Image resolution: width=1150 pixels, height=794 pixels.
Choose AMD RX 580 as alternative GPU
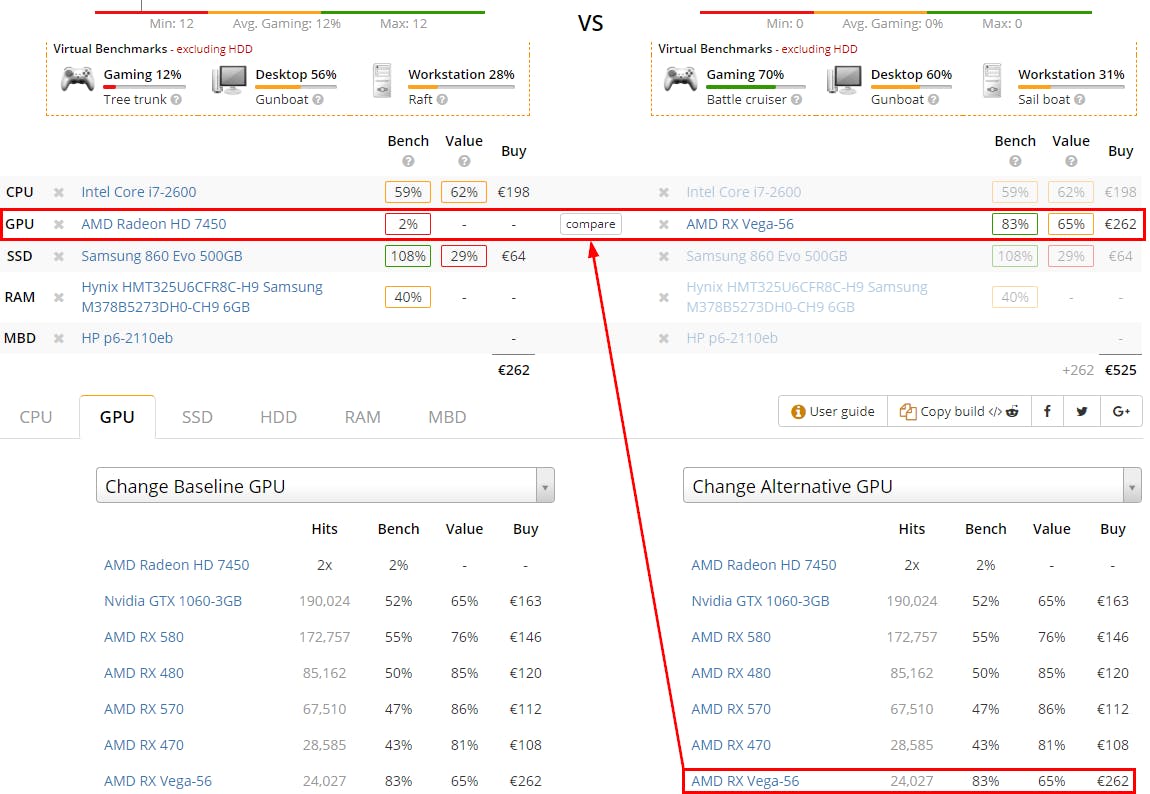(731, 637)
